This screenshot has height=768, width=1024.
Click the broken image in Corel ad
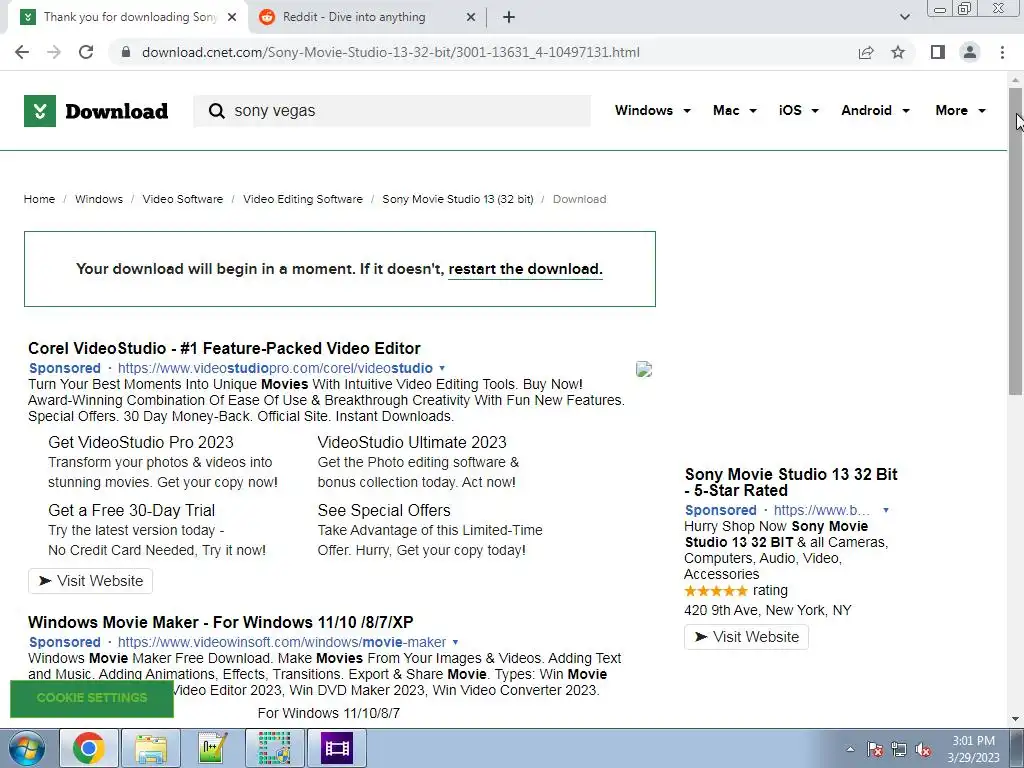[644, 370]
